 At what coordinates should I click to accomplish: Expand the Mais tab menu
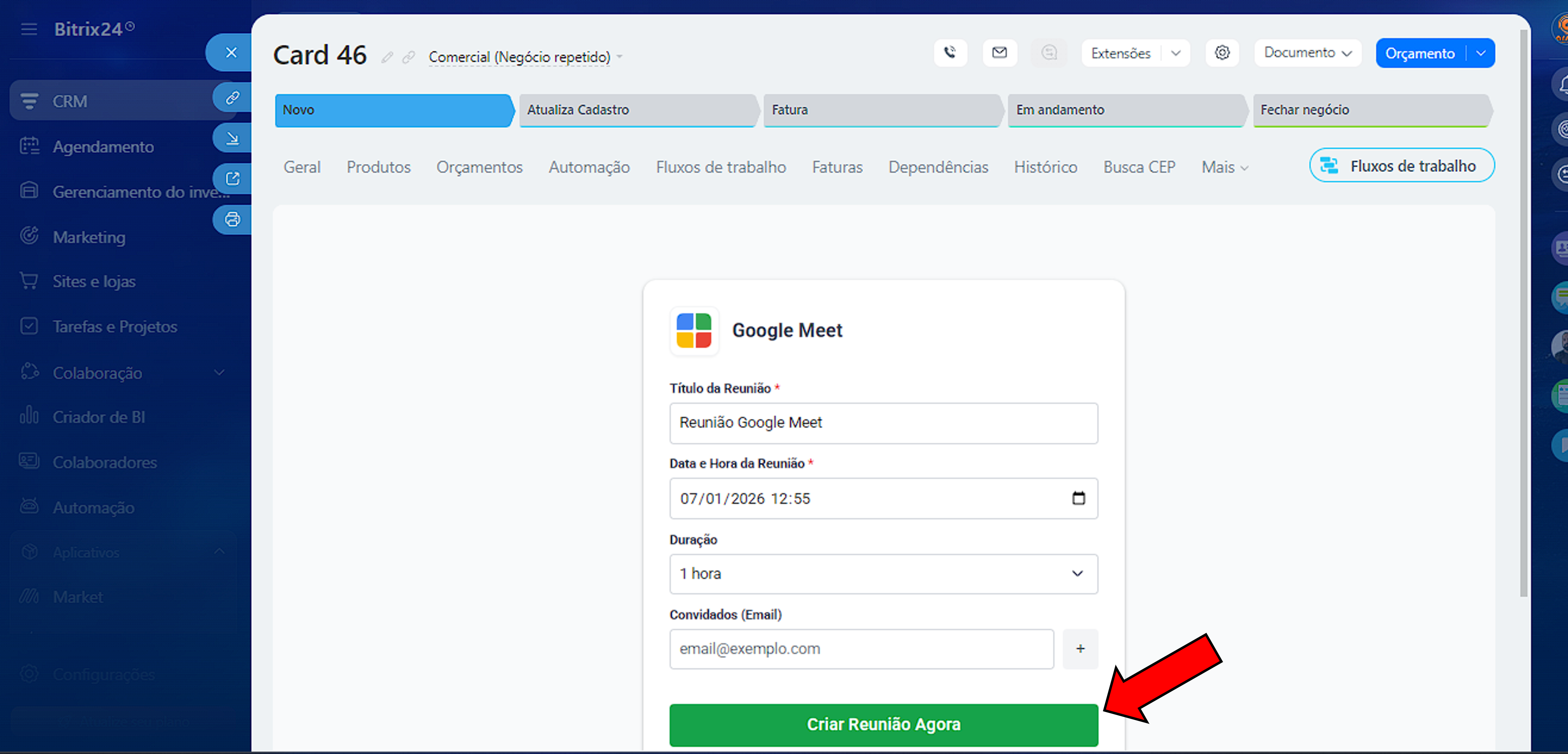pos(1224,167)
